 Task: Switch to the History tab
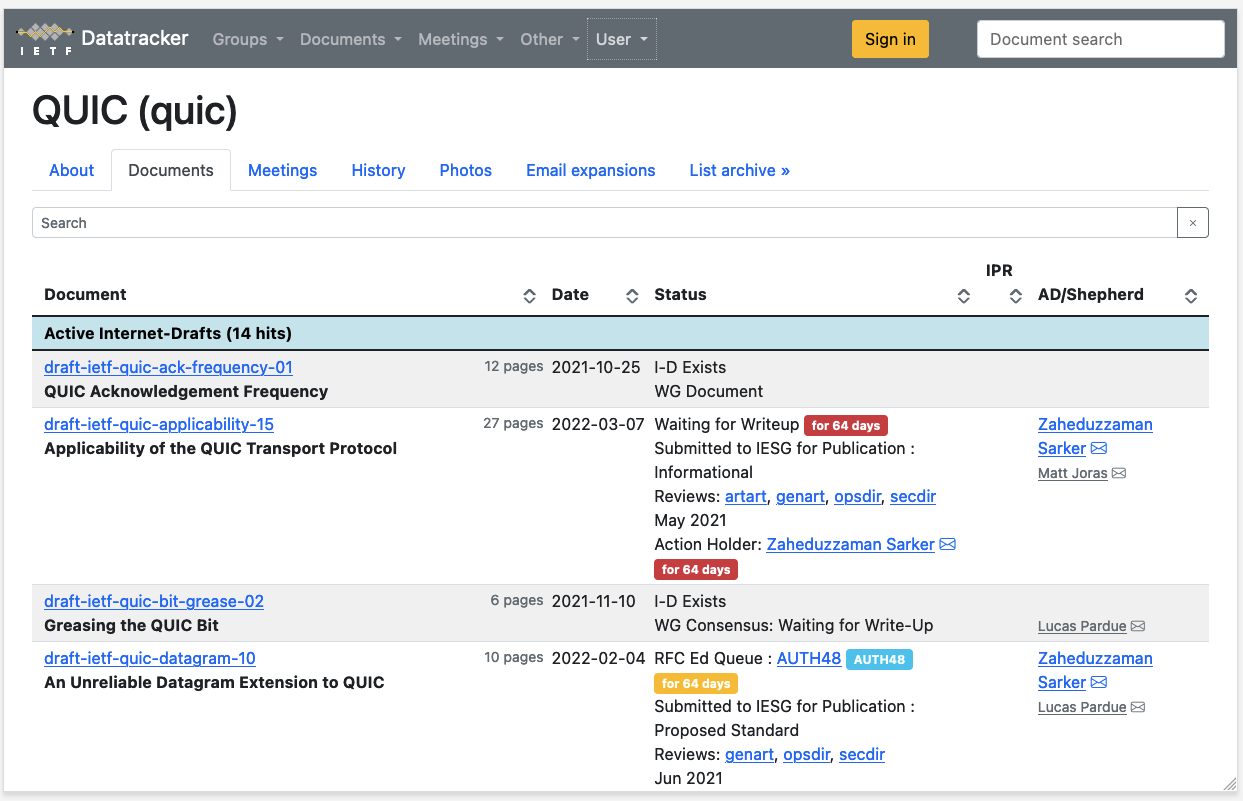click(x=378, y=170)
